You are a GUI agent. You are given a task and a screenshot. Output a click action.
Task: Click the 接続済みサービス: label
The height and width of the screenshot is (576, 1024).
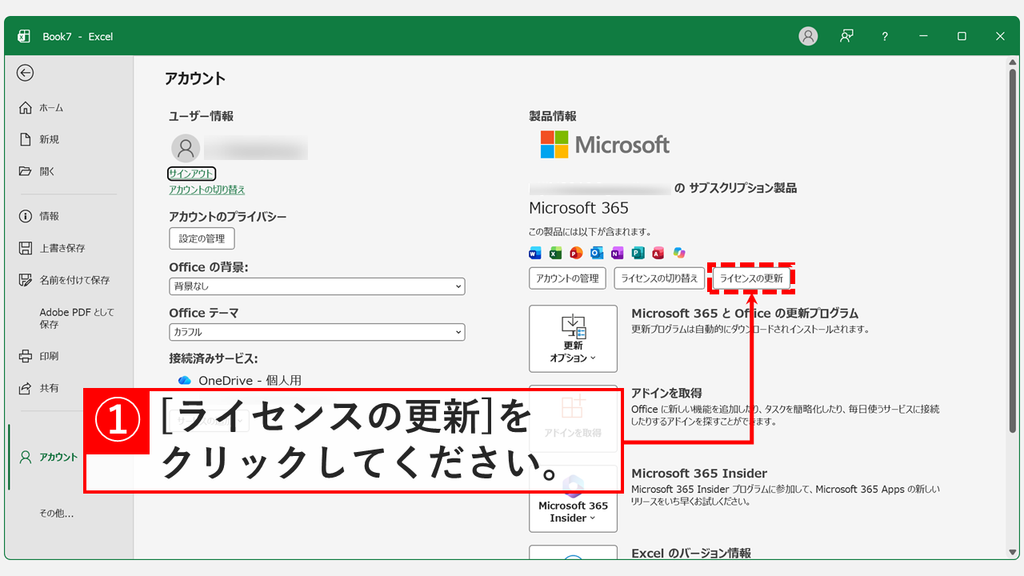[x=213, y=359]
